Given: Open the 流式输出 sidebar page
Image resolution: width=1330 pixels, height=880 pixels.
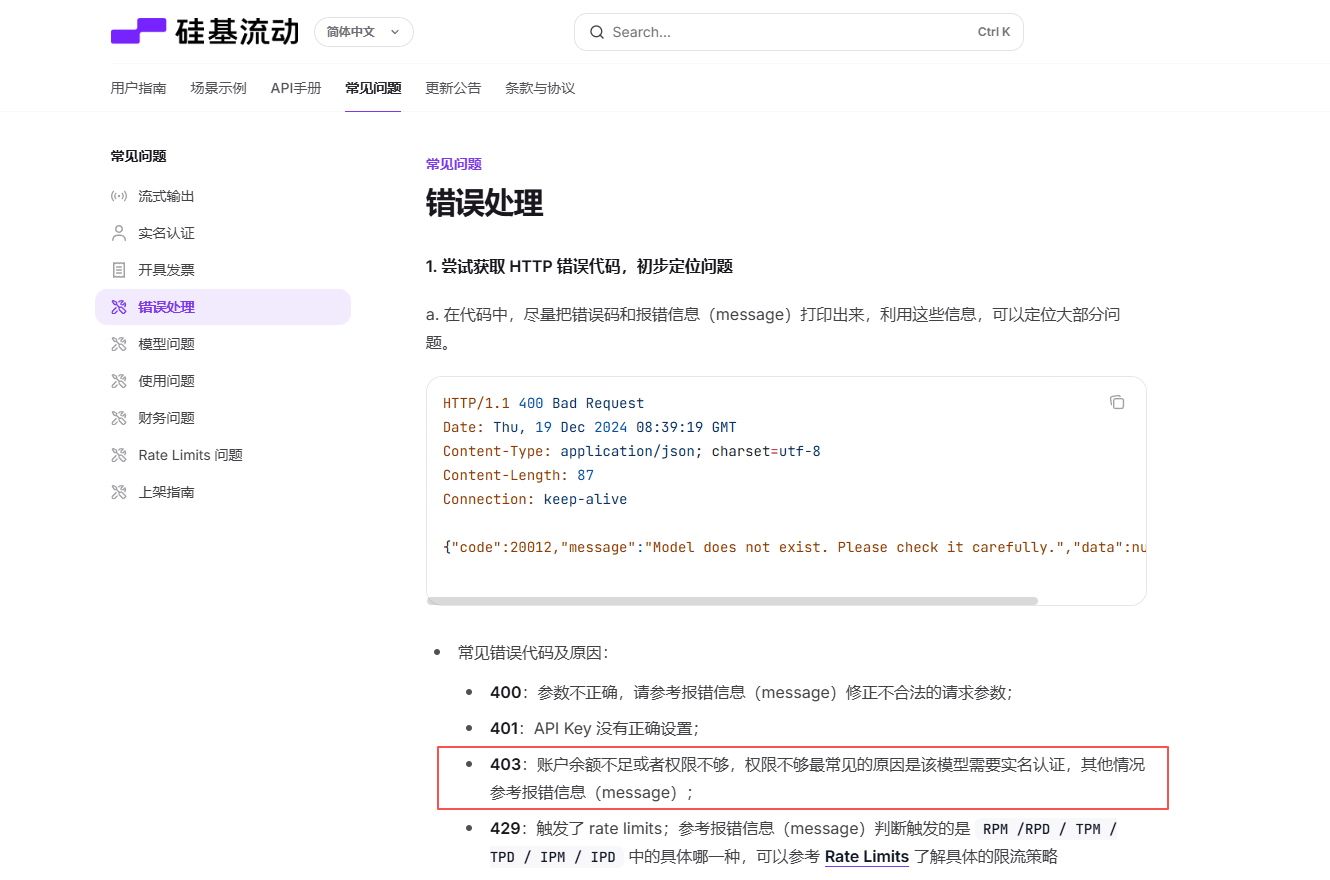Looking at the screenshot, I should coord(223,196).
